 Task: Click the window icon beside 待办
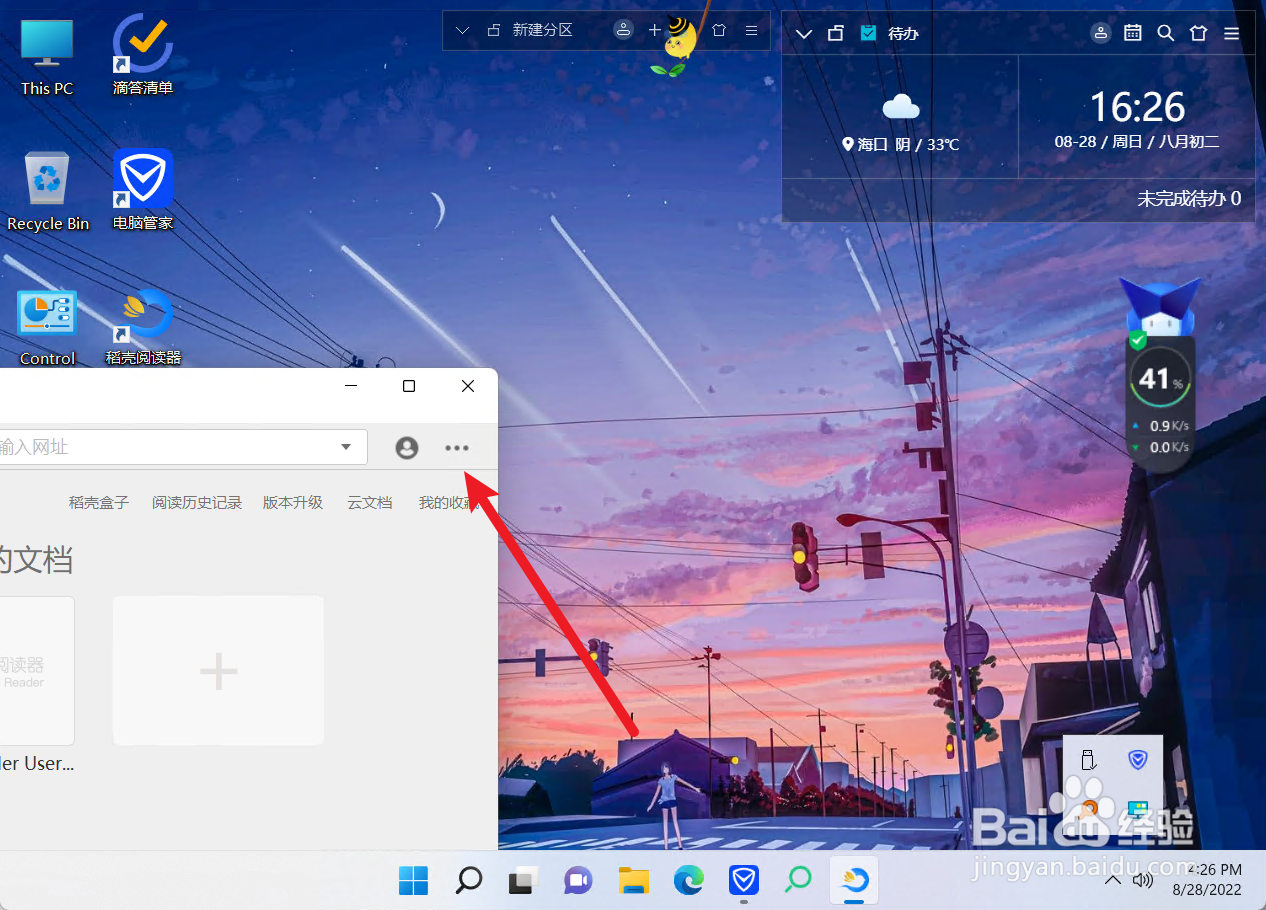(x=836, y=34)
